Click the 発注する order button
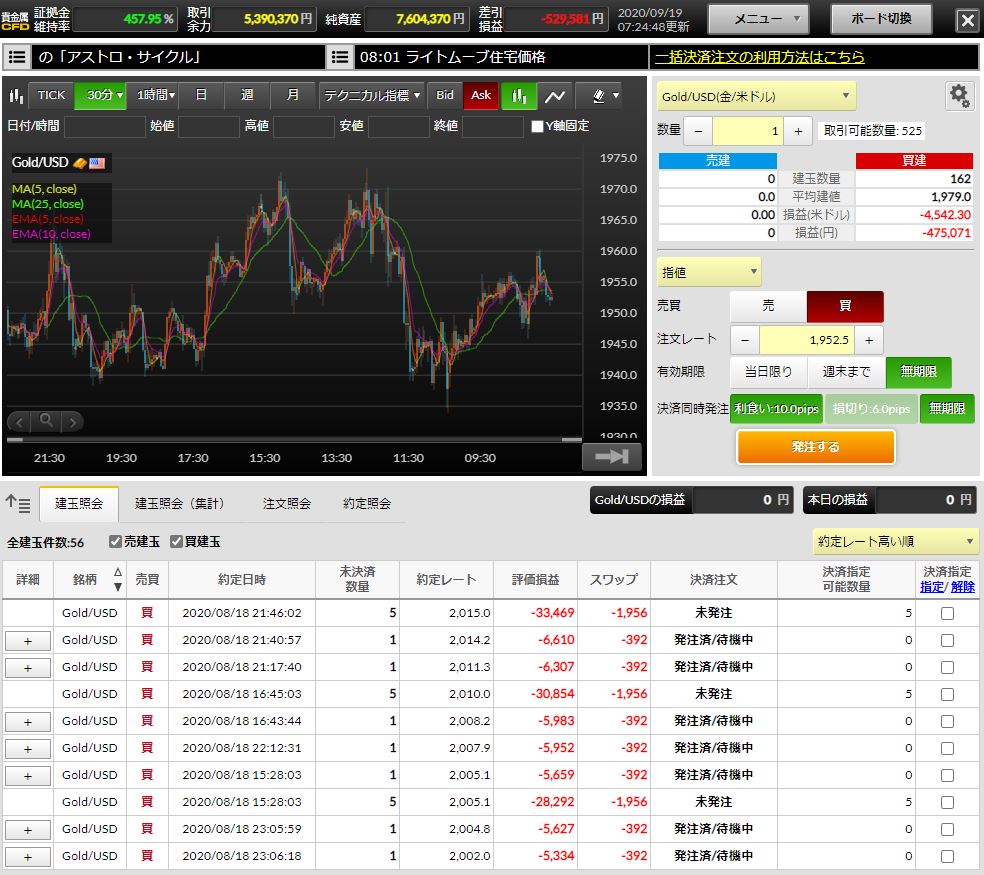The height and width of the screenshot is (875, 984). click(815, 447)
